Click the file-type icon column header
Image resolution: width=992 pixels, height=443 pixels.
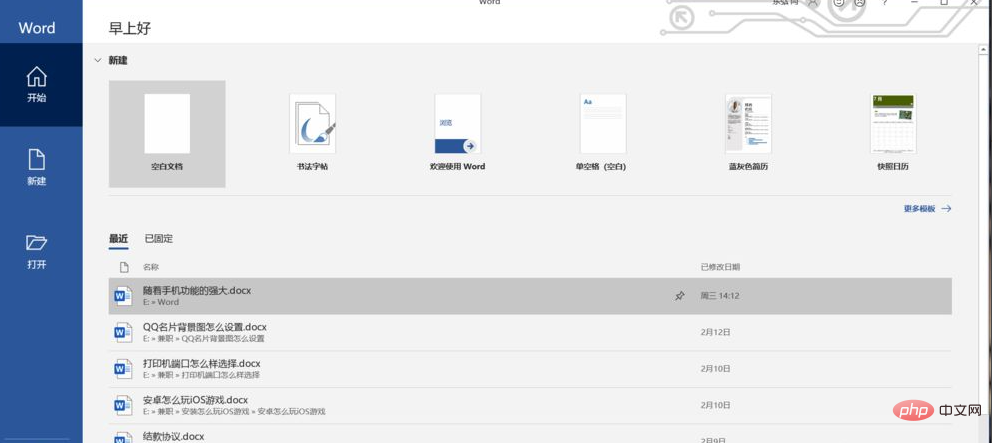[124, 267]
